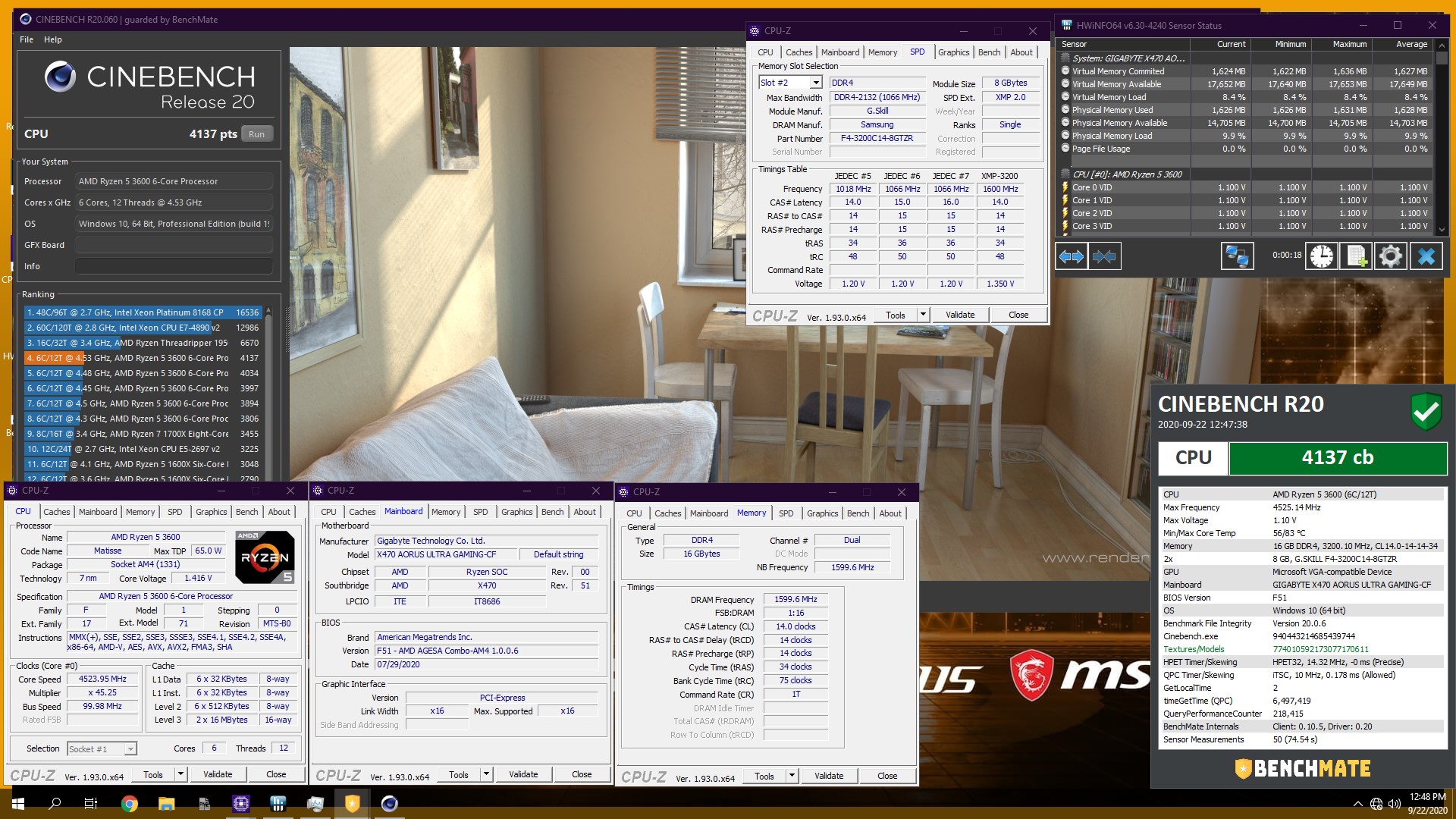
Task: Switch to Bench tab in CPU-Z Mainboard window
Action: tap(552, 512)
